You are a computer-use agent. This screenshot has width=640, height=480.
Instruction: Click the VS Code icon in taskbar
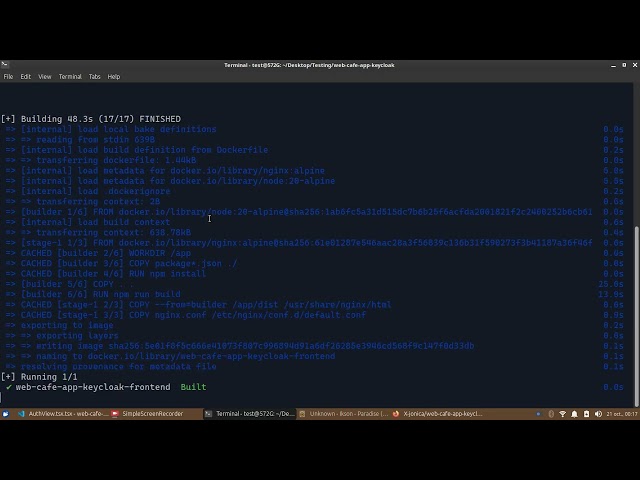pyautogui.click(x=21, y=414)
